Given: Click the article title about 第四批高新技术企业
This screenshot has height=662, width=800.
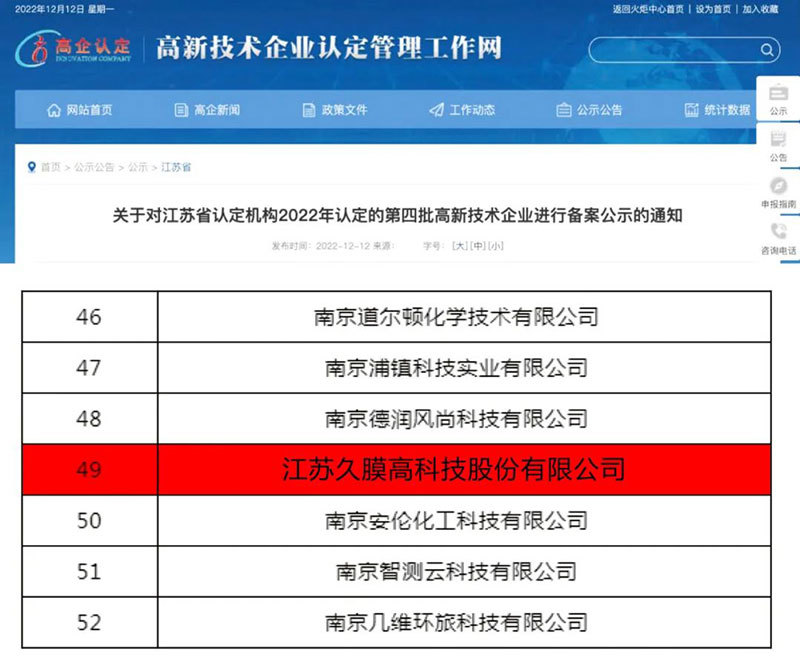Looking at the screenshot, I should (x=397, y=215).
